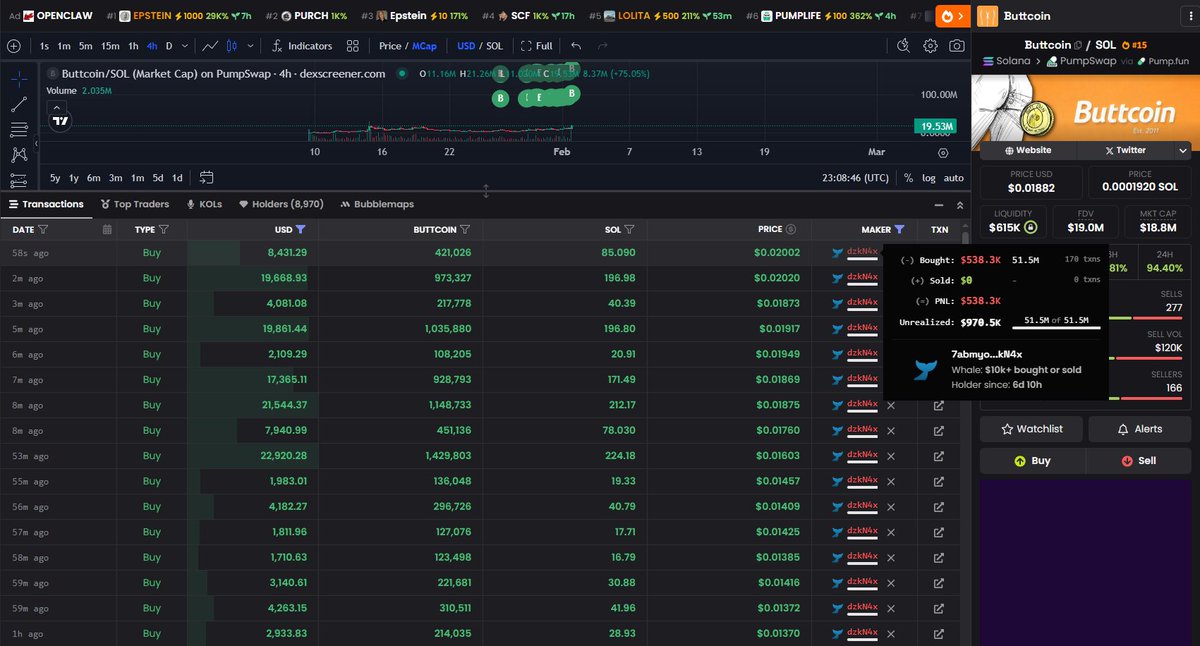Viewport: 1200px width, 646px height.
Task: Open date picker calendar in DATE column
Action: click(x=107, y=230)
